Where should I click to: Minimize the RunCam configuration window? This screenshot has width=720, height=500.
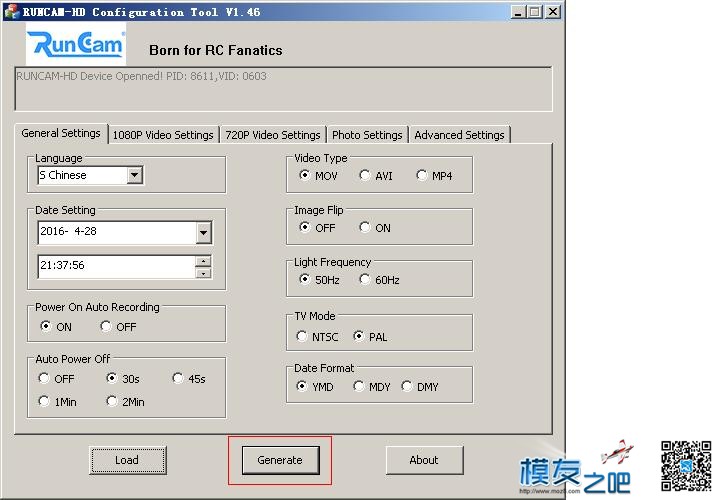518,11
